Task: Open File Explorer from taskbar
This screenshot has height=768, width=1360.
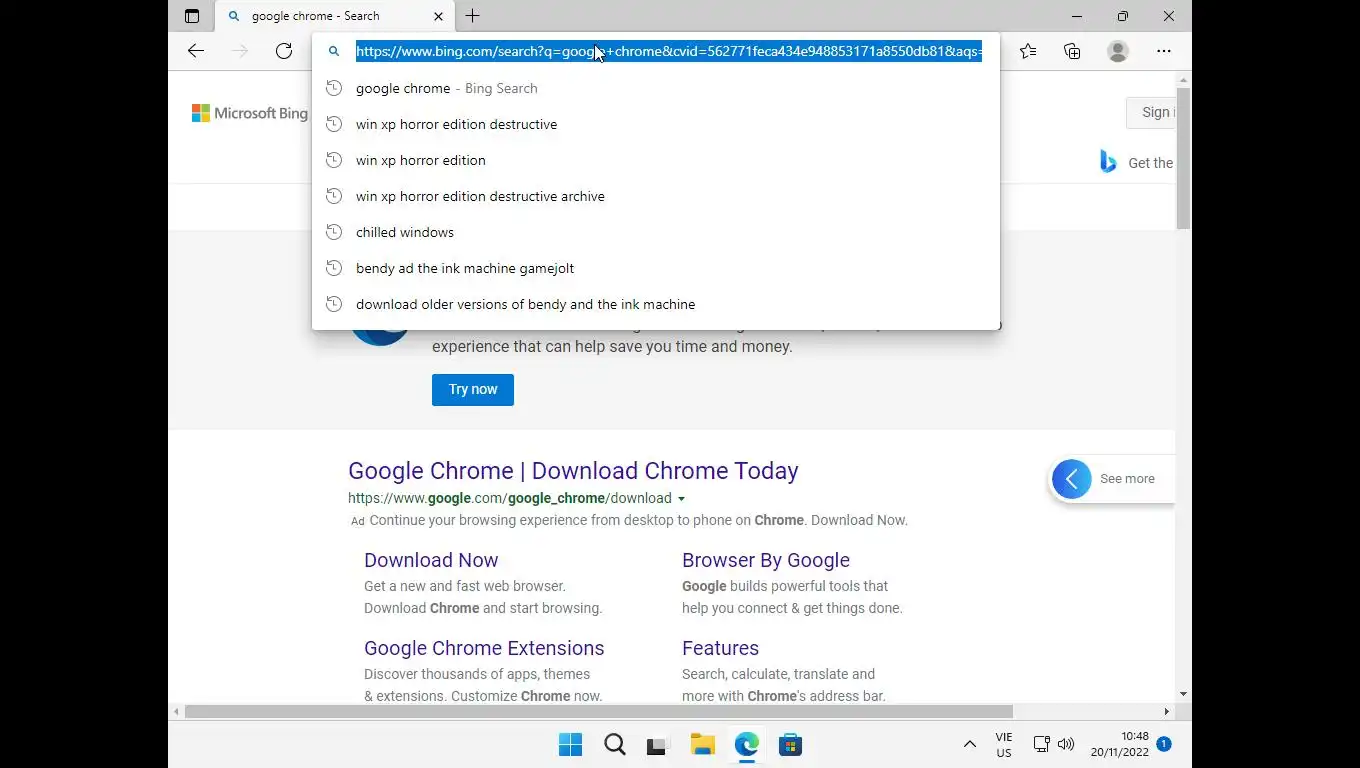Action: point(703,745)
